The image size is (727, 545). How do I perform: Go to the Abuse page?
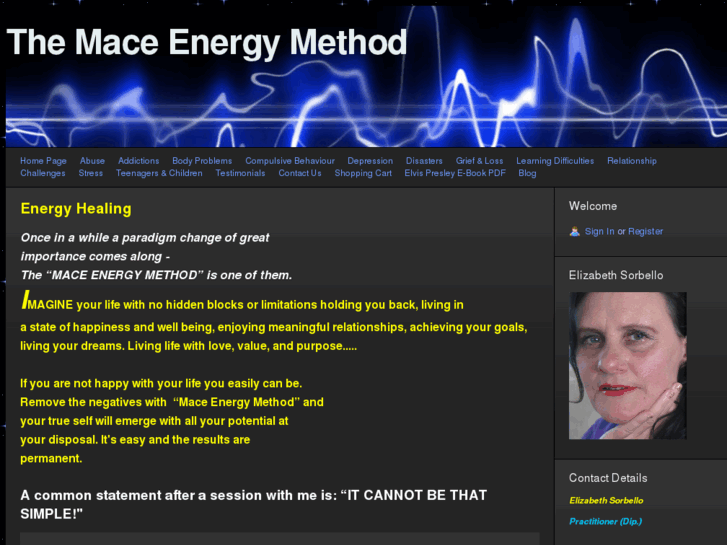(92, 161)
